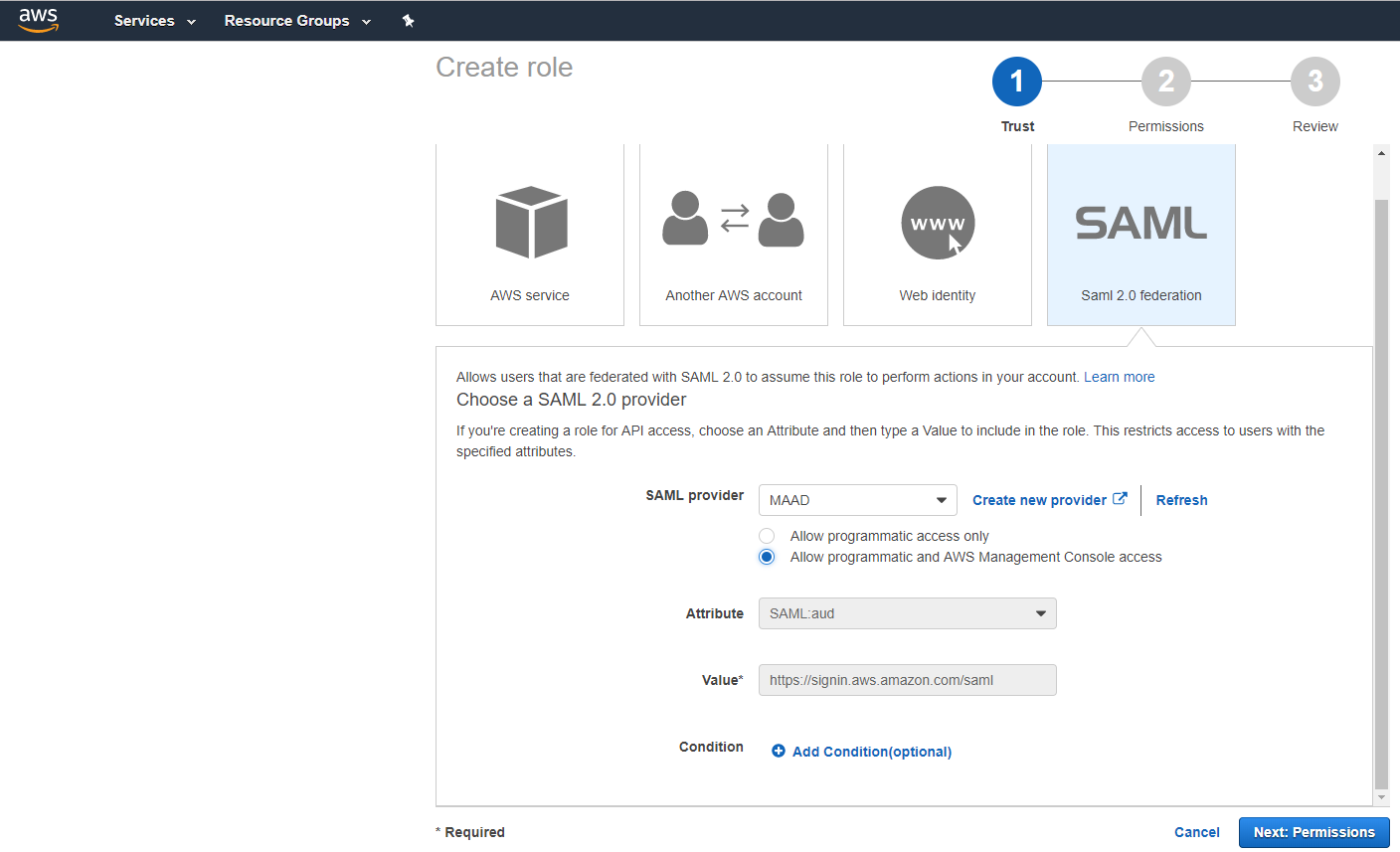The height and width of the screenshot is (852, 1400).
Task: Click the Create role heading
Action: [x=504, y=67]
